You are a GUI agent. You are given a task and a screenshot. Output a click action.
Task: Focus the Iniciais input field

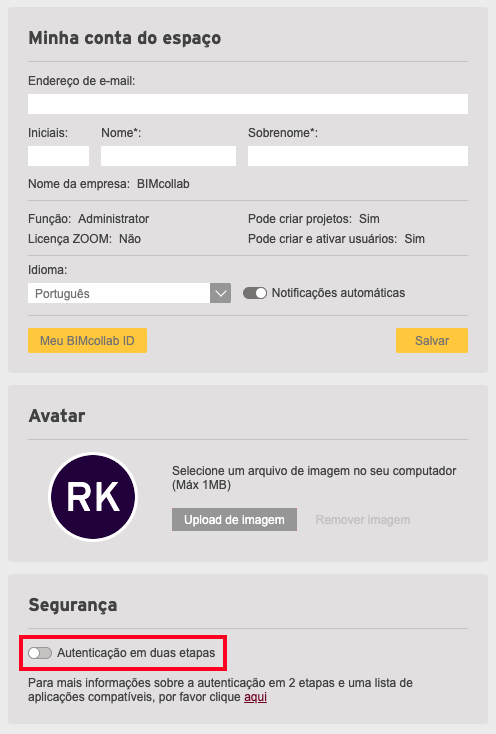coord(58,156)
